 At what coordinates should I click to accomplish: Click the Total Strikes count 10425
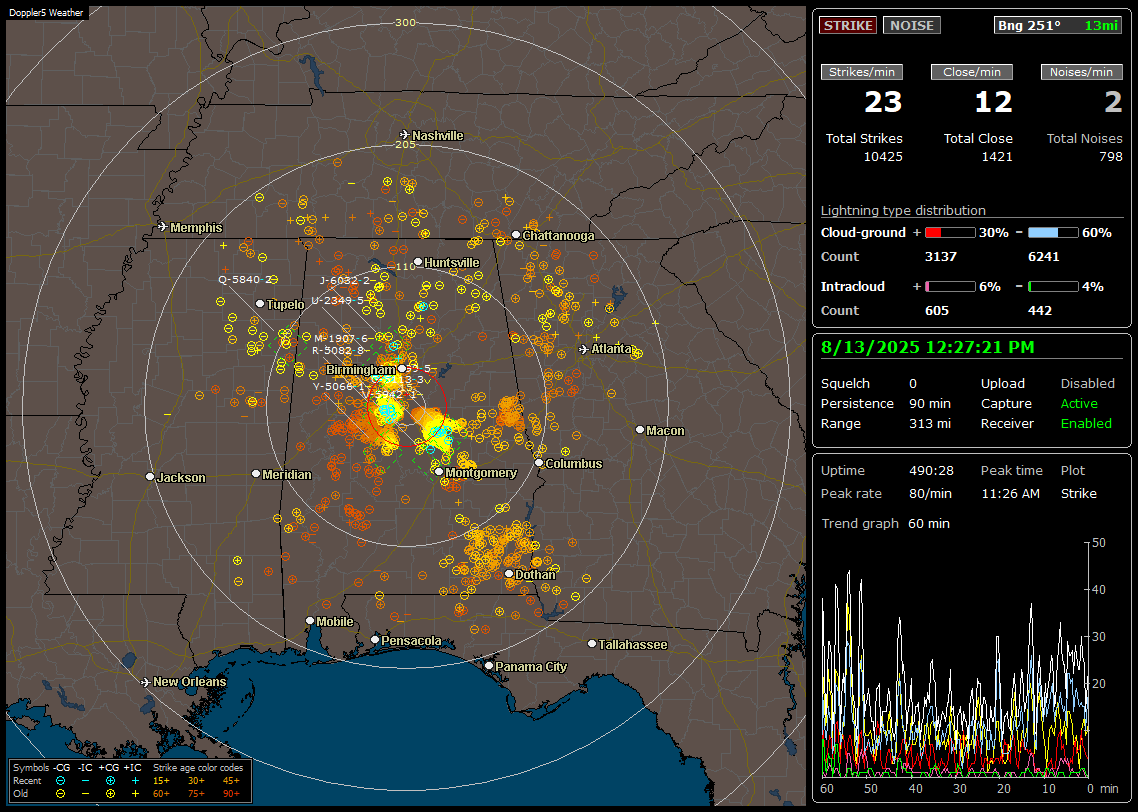(883, 156)
